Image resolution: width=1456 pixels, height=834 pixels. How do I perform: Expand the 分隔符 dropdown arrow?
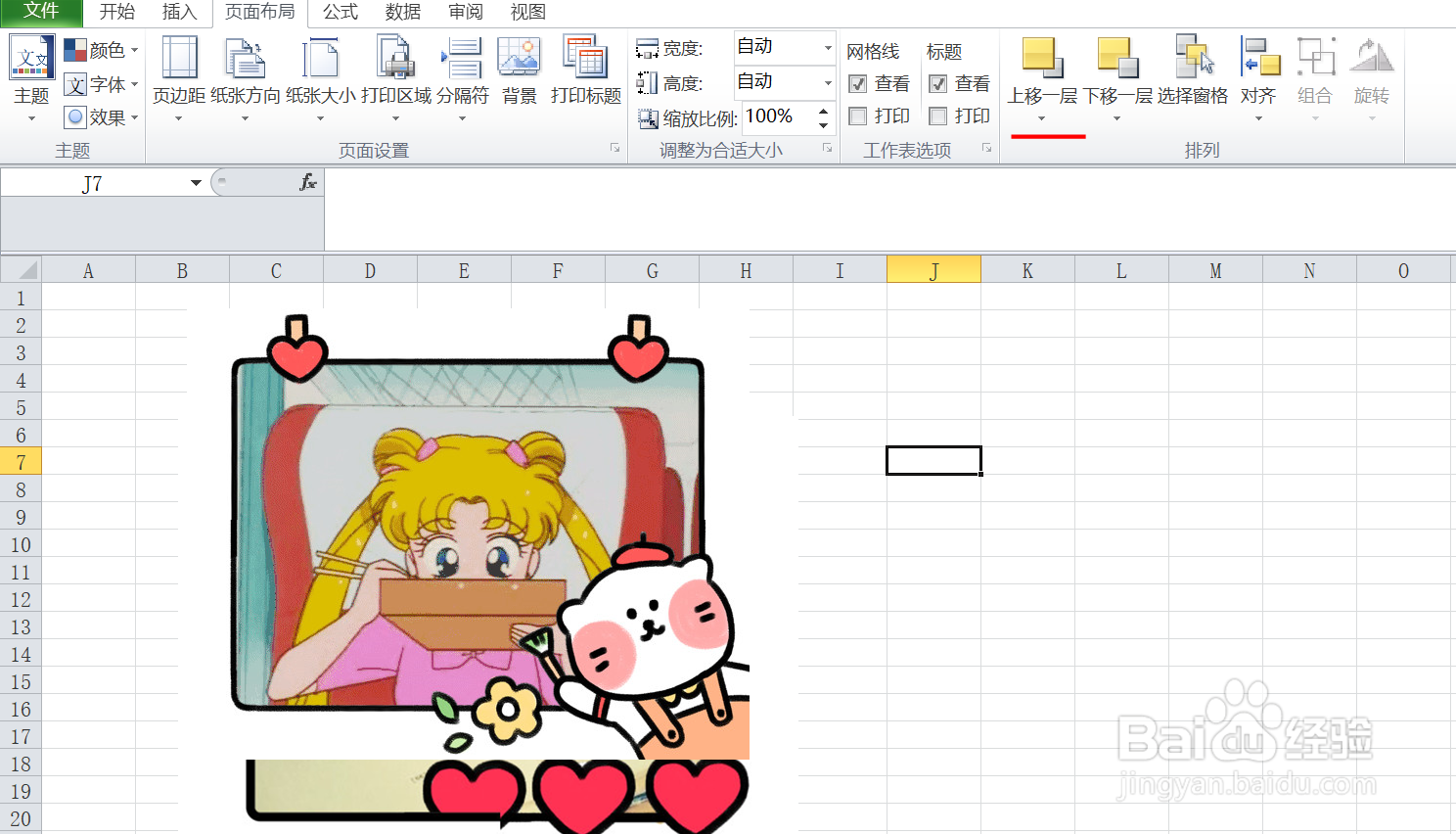[x=462, y=118]
